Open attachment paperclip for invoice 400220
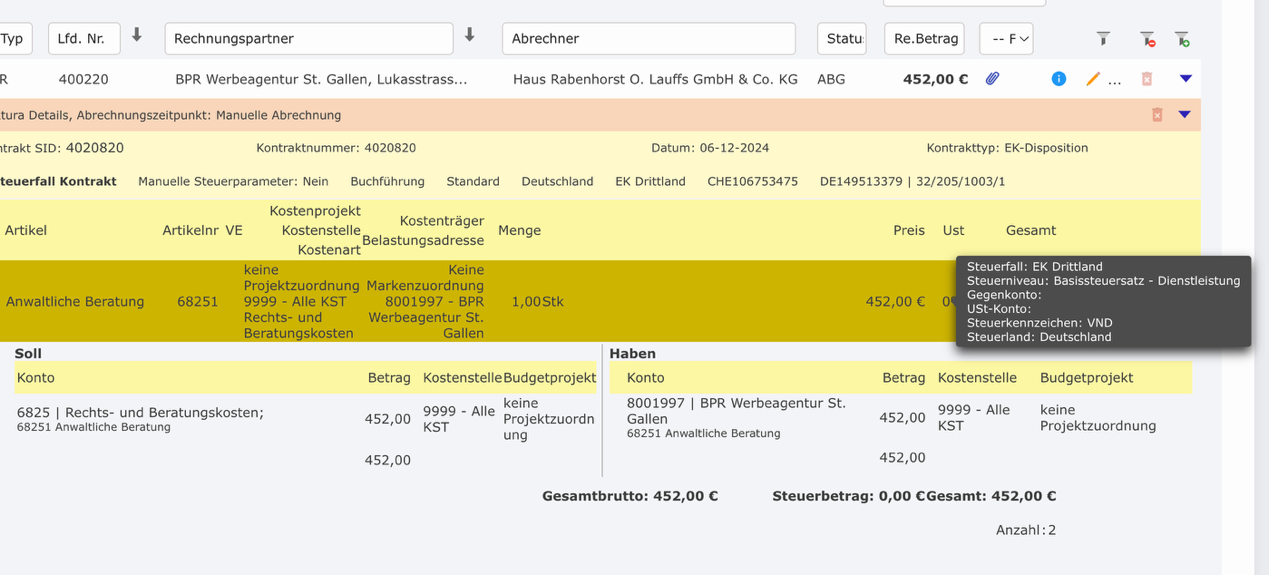Image resolution: width=1269 pixels, height=575 pixels. [992, 79]
